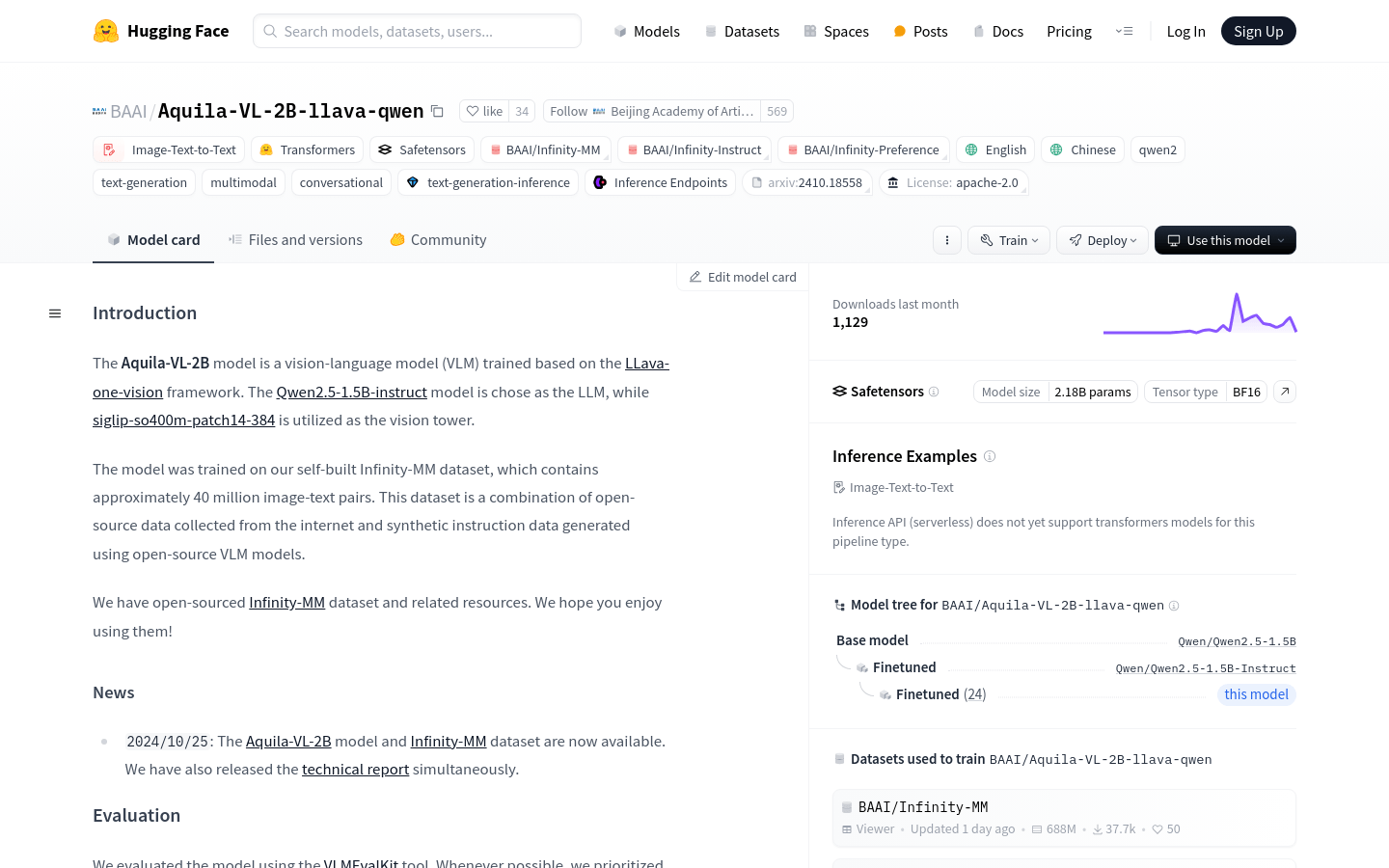
Task: Copy model name with copy icon
Action: [437, 111]
